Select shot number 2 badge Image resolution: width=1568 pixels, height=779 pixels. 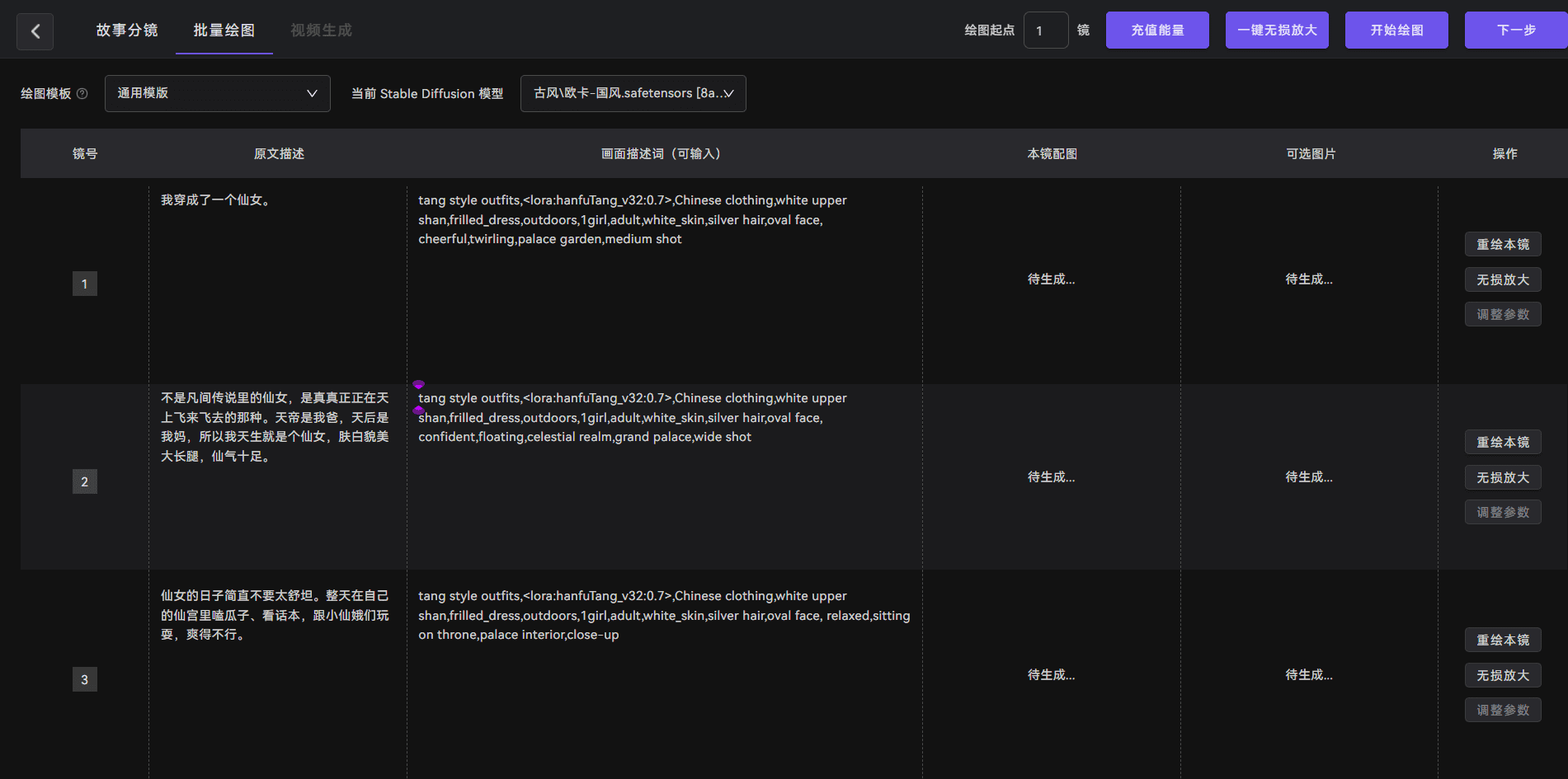(x=84, y=481)
